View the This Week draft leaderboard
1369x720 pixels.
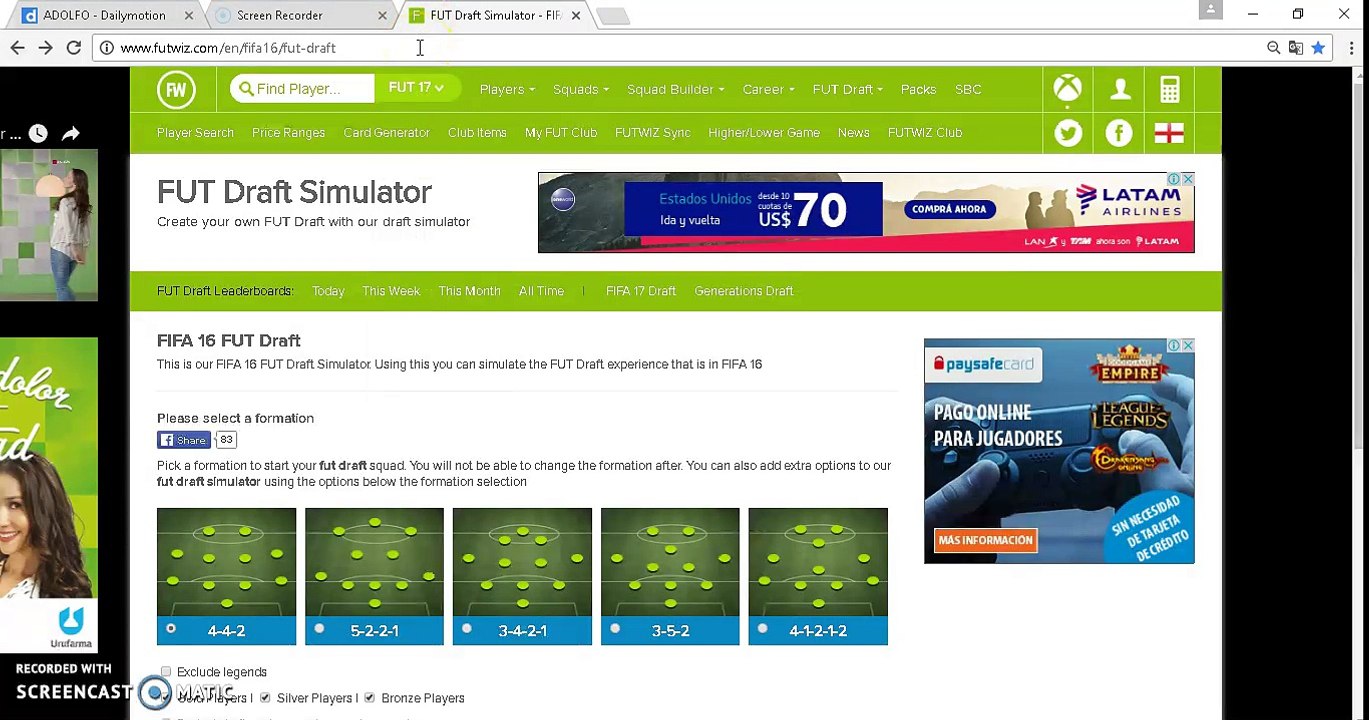click(391, 291)
